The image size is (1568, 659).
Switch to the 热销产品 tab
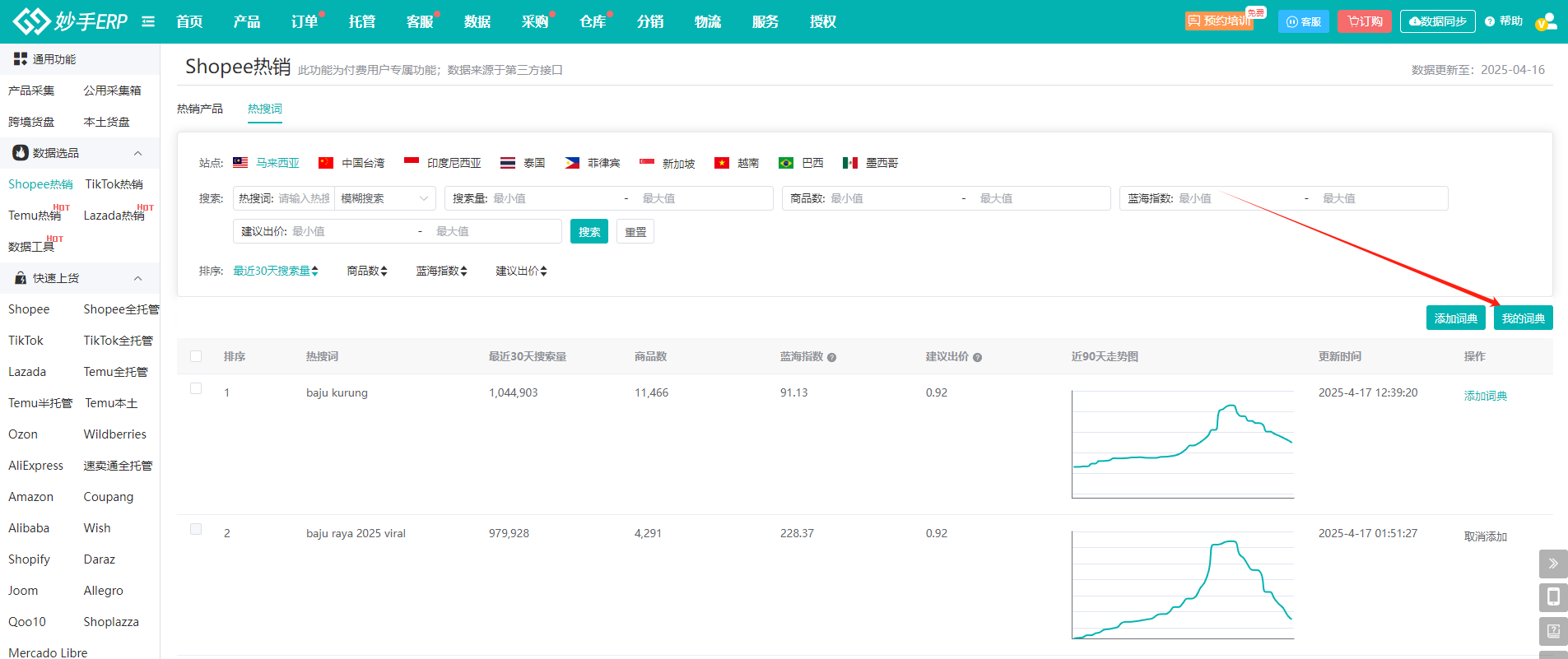[x=200, y=109]
